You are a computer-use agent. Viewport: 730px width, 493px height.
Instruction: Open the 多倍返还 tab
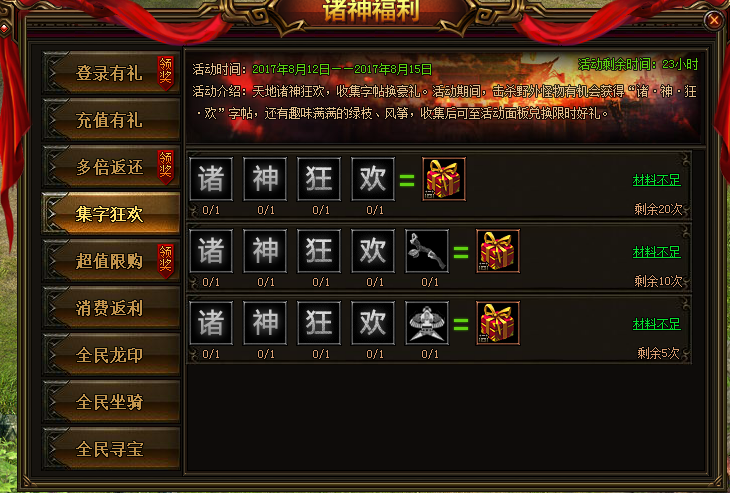[111, 167]
